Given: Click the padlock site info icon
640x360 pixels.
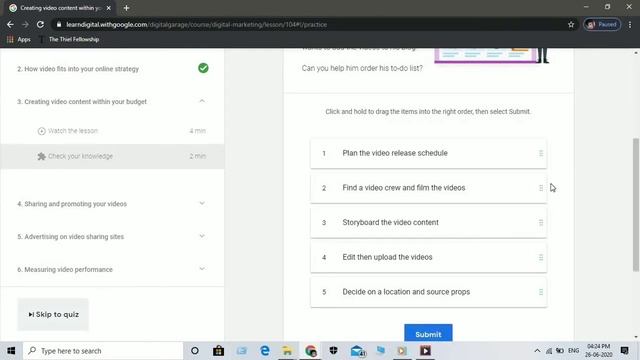Looking at the screenshot, I should (x=59, y=24).
